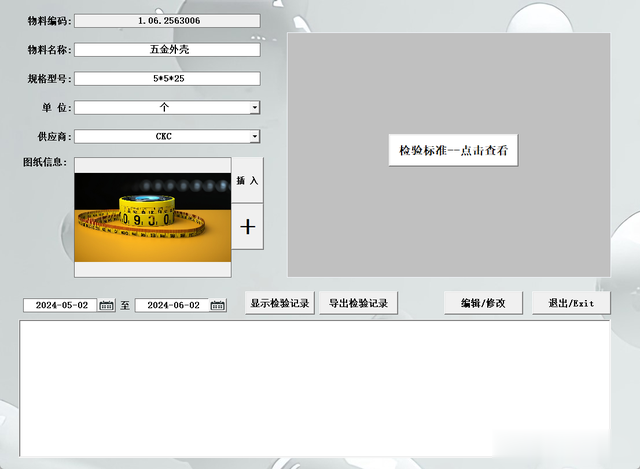Click the 退出/Exit button
The height and width of the screenshot is (469, 640).
click(x=571, y=303)
